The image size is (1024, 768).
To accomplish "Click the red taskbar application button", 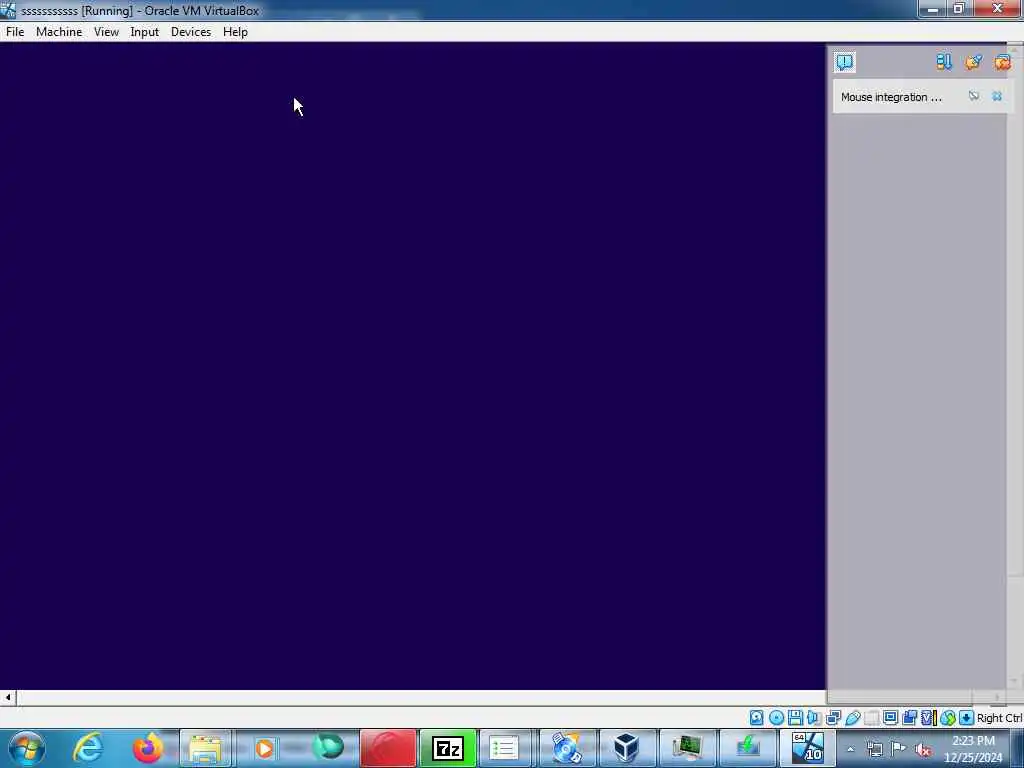I will (x=388, y=748).
